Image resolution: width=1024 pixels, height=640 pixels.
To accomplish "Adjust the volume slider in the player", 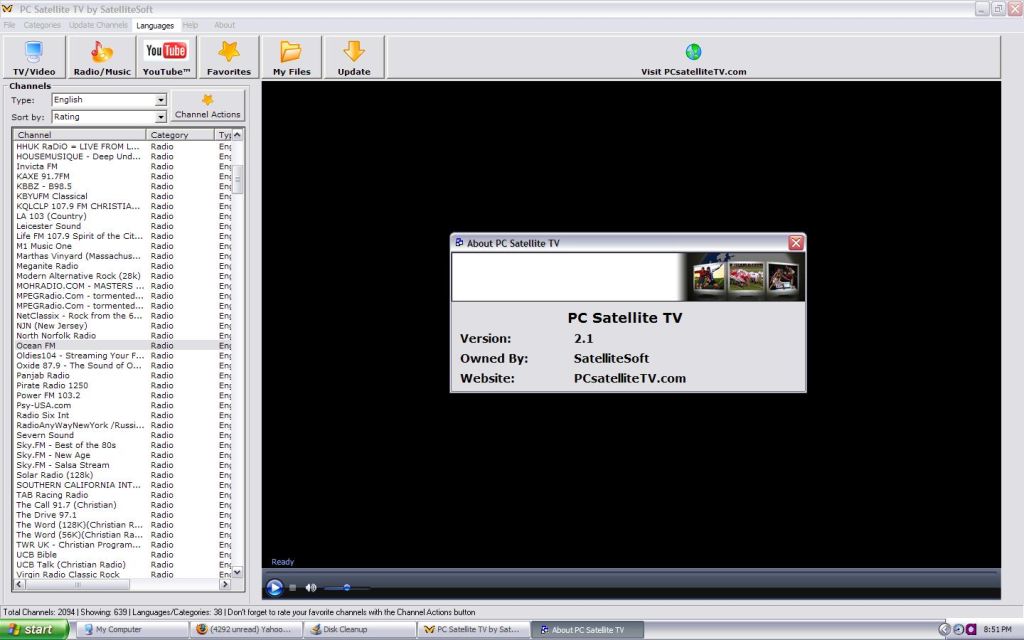I will pos(347,588).
